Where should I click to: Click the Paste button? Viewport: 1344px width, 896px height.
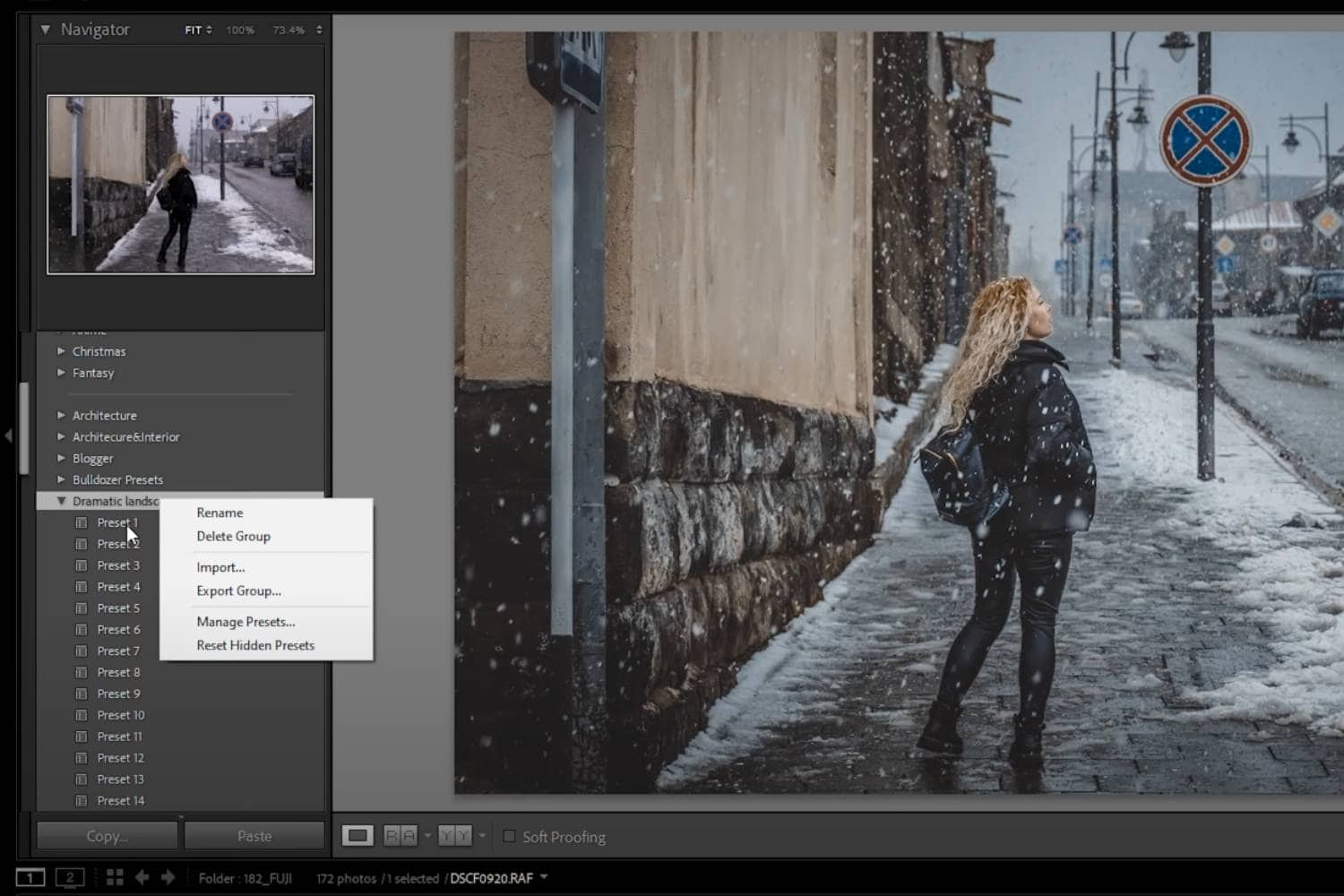254,834
